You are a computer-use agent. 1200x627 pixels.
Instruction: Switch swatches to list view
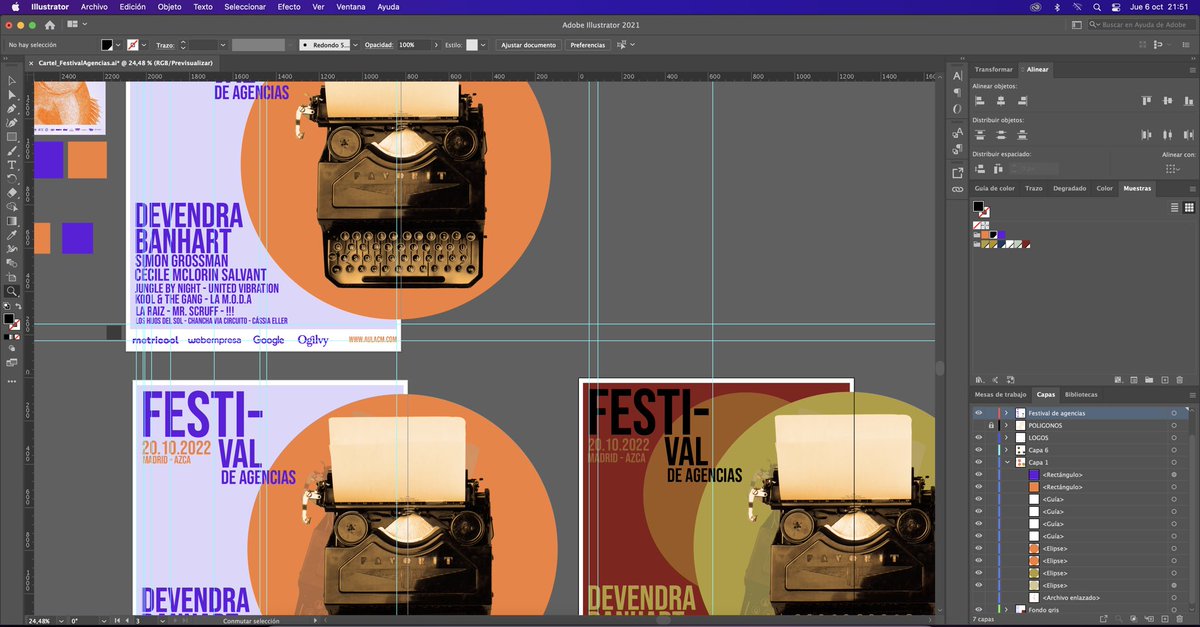coord(1176,208)
